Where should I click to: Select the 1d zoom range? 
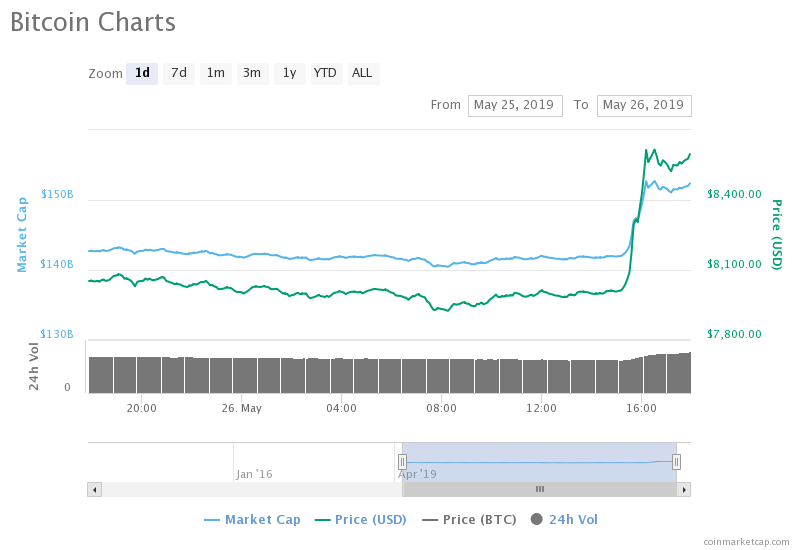click(142, 73)
